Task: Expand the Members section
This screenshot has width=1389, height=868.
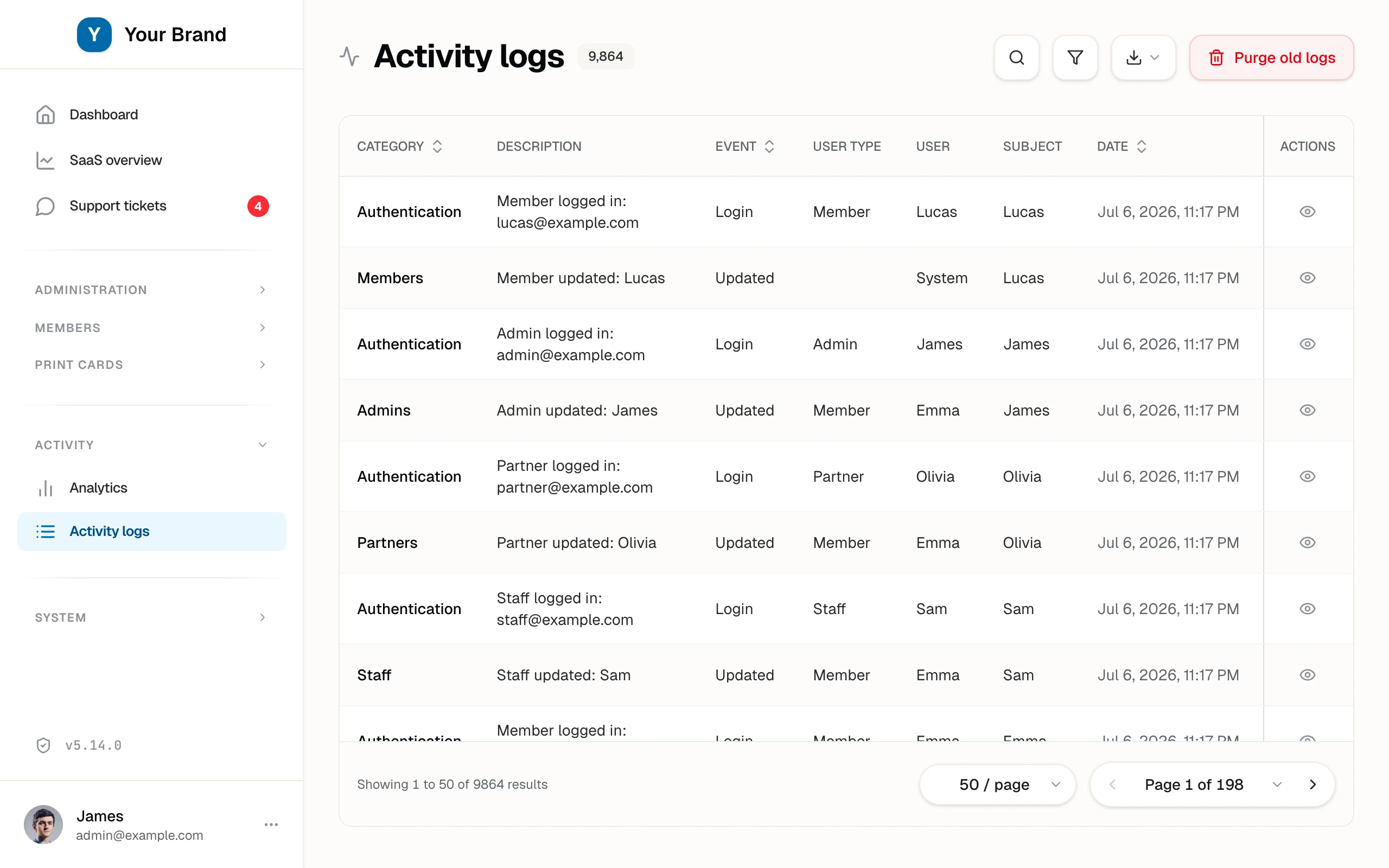Action: pos(151,328)
